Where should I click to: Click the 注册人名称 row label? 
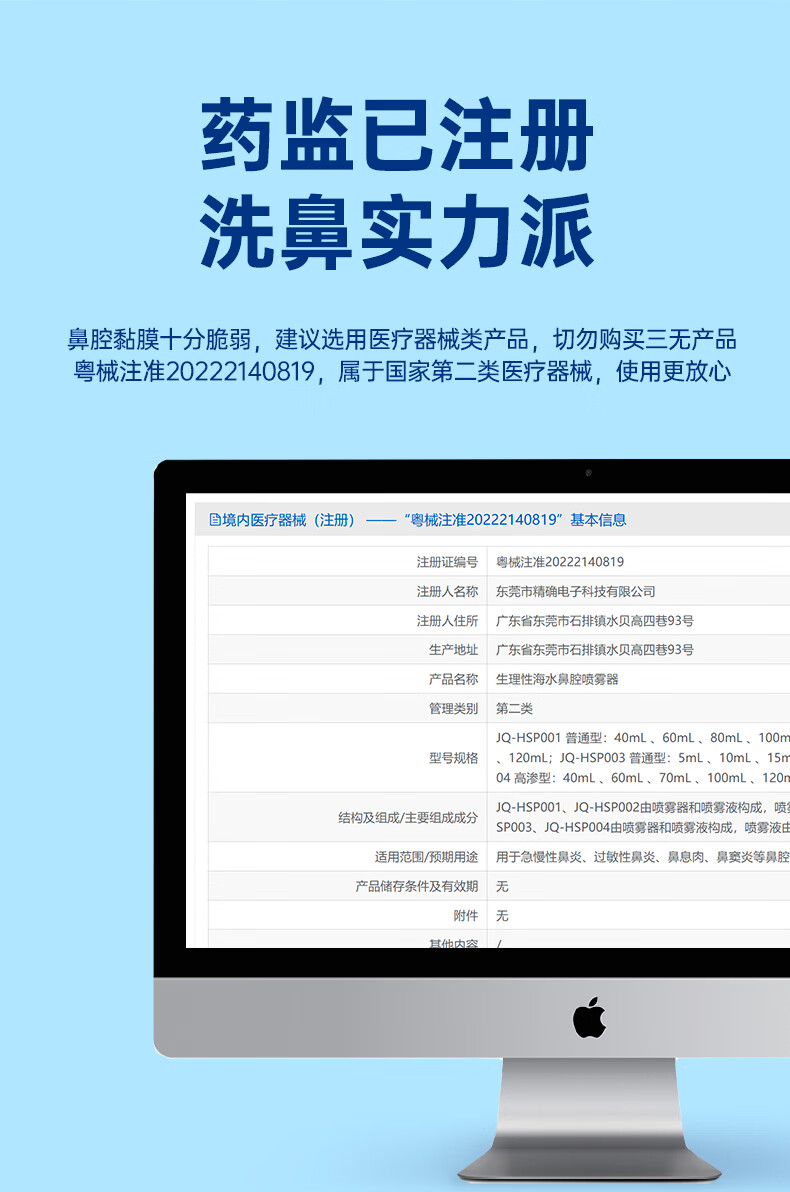click(447, 591)
